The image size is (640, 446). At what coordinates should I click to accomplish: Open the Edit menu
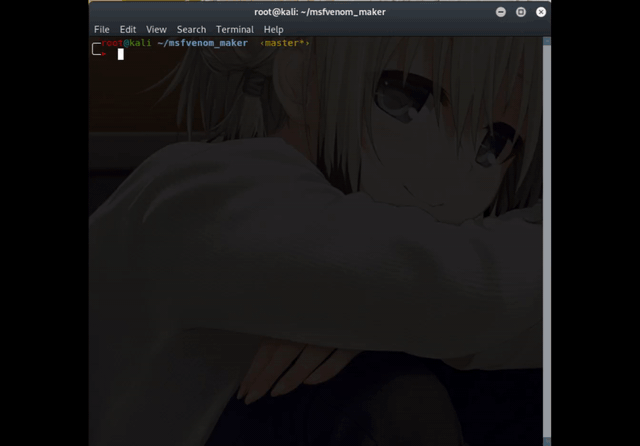[x=128, y=29]
